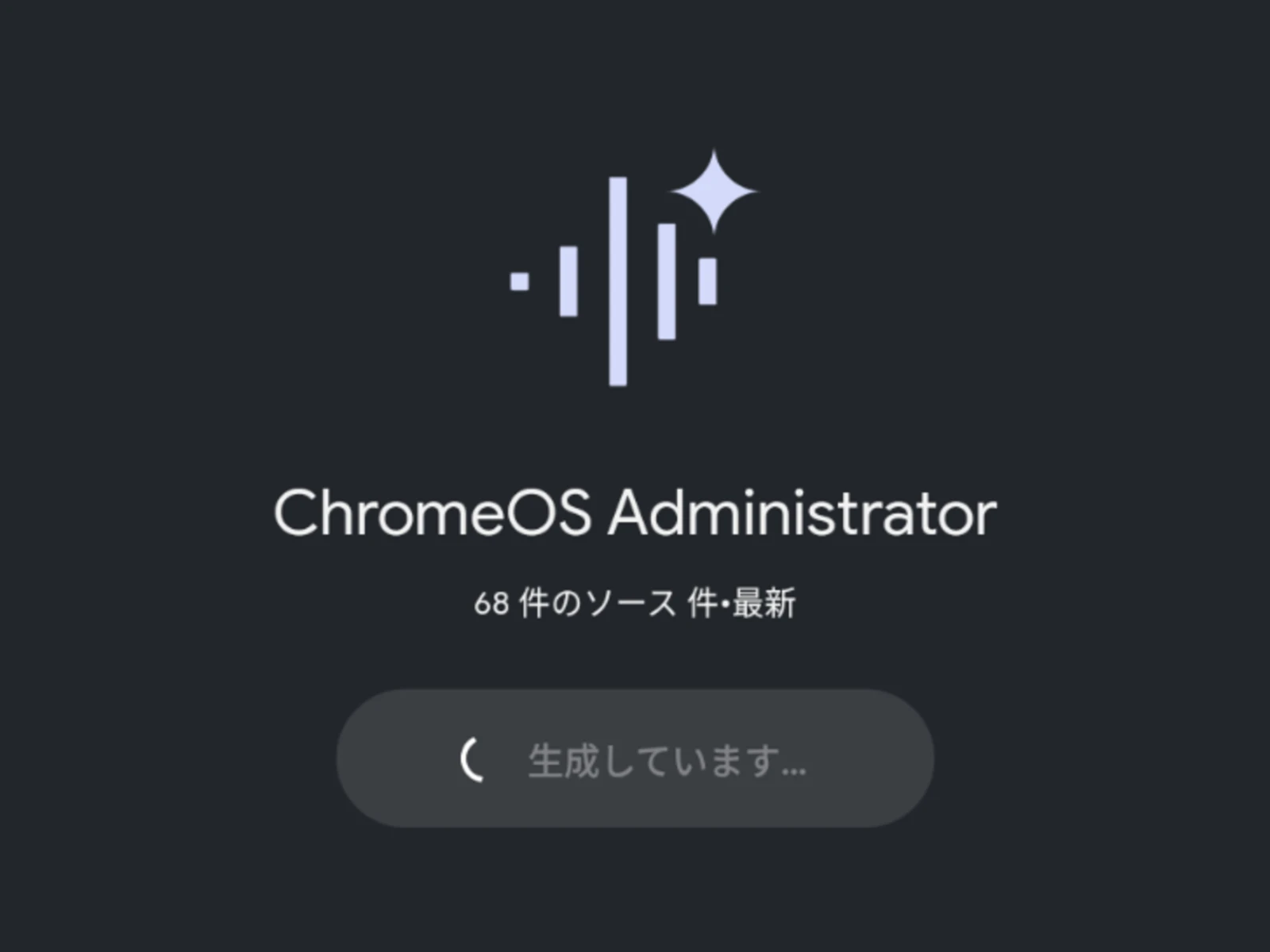The image size is (1270, 952).
Task: Click the tallest center bar of the waveform
Action: coord(618,282)
